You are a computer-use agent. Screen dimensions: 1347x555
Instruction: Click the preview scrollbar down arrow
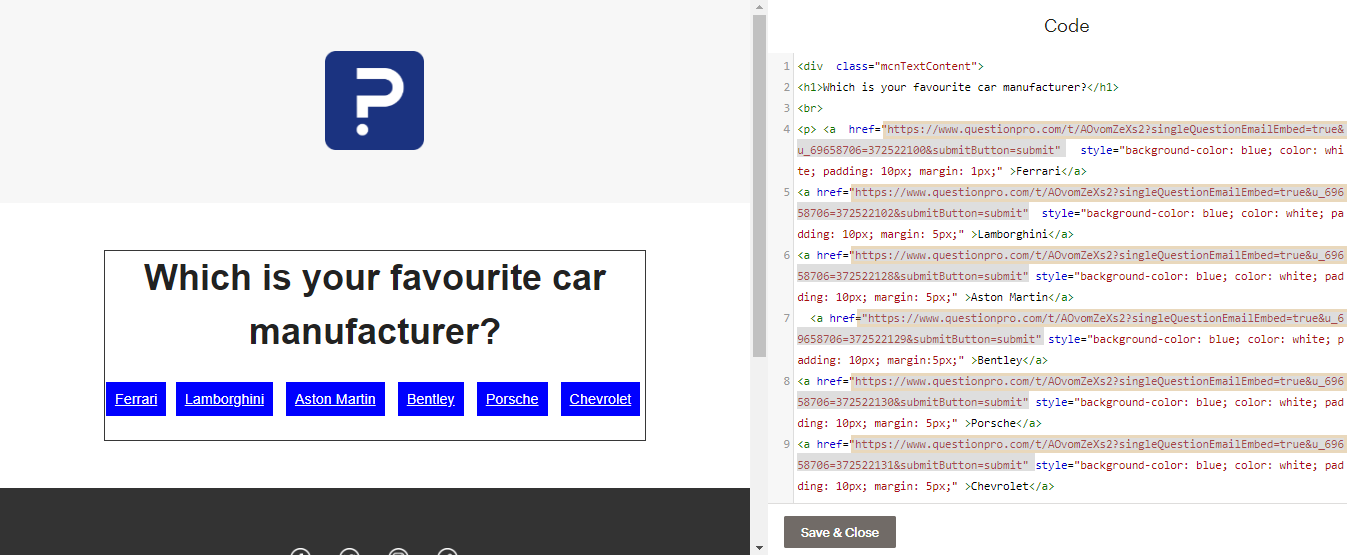(x=759, y=547)
